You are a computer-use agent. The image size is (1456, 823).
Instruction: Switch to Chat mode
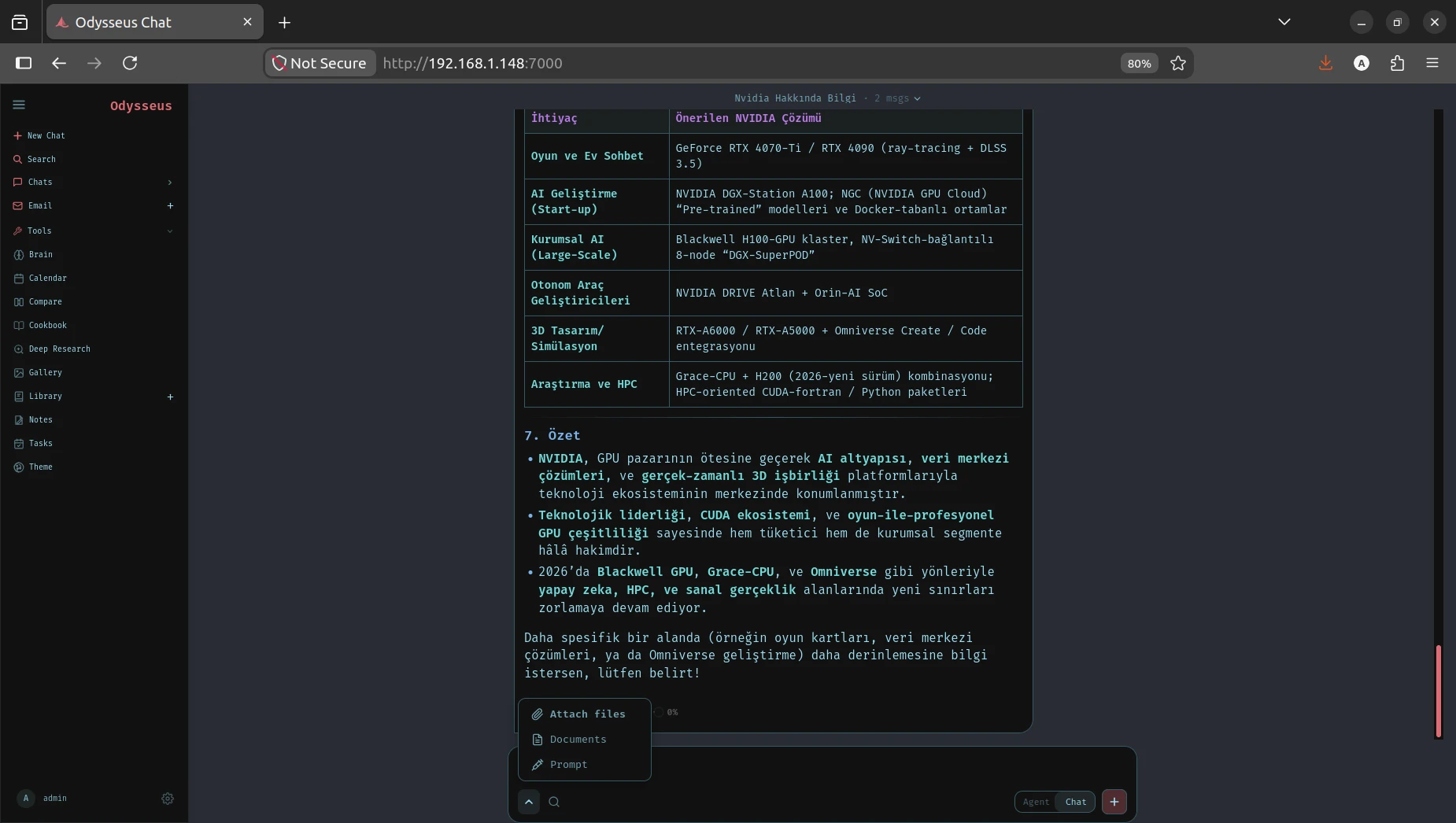tap(1076, 802)
